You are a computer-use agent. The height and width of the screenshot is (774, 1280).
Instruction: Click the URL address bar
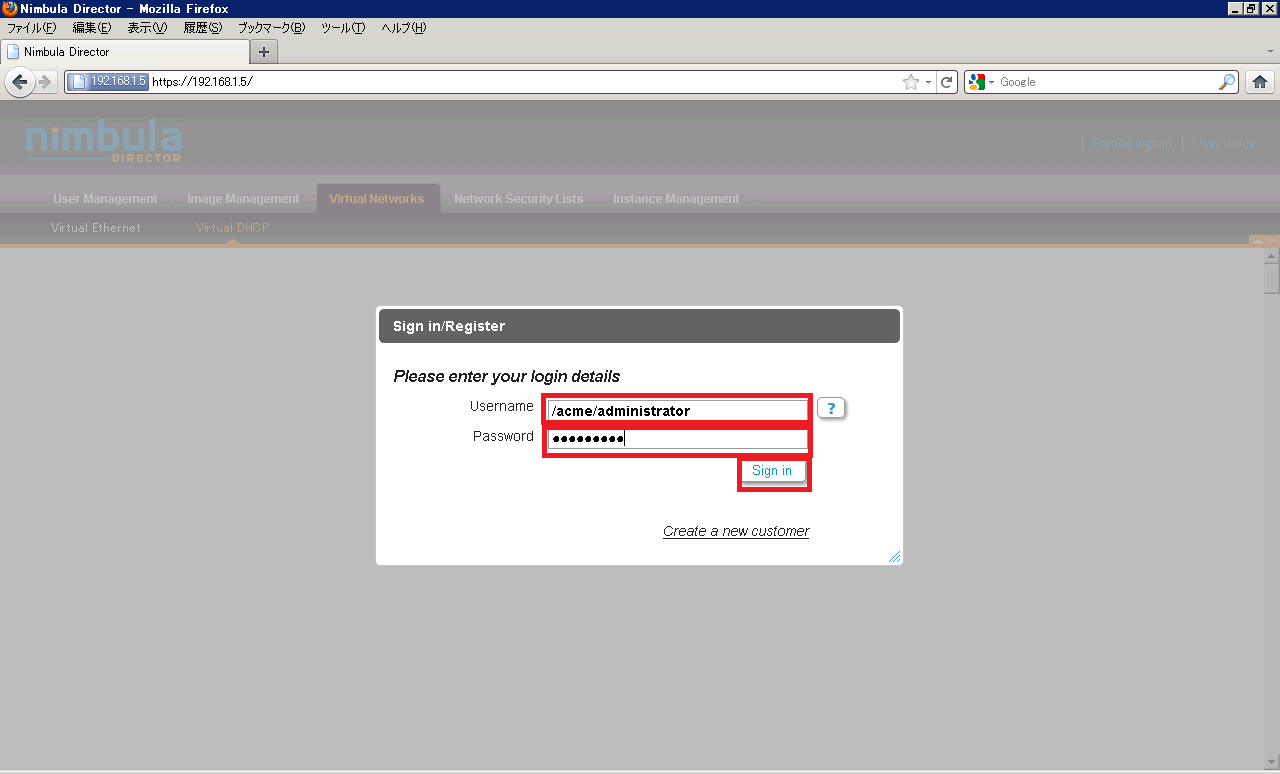tap(525, 82)
